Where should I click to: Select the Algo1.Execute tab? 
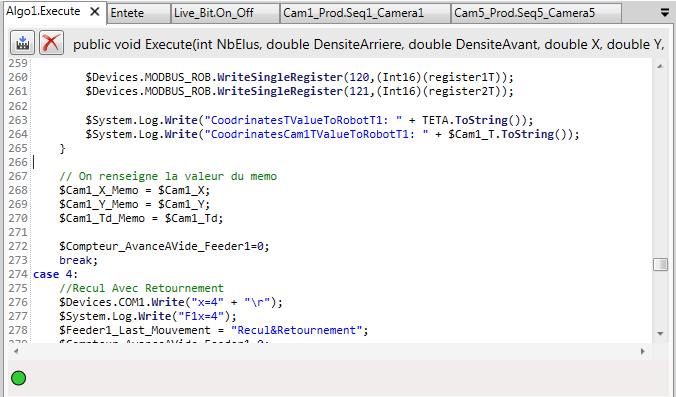coord(44,12)
